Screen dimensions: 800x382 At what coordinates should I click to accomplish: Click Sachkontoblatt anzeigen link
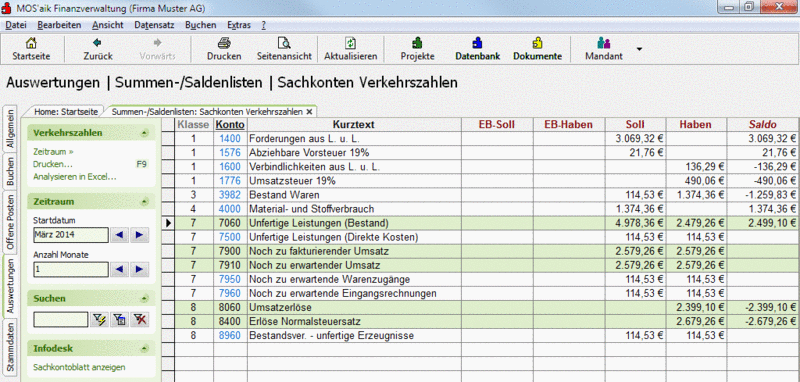click(79, 367)
